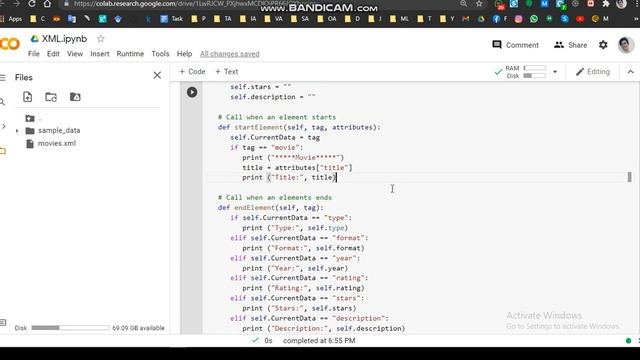Open the Google account avatar

pos(626,45)
